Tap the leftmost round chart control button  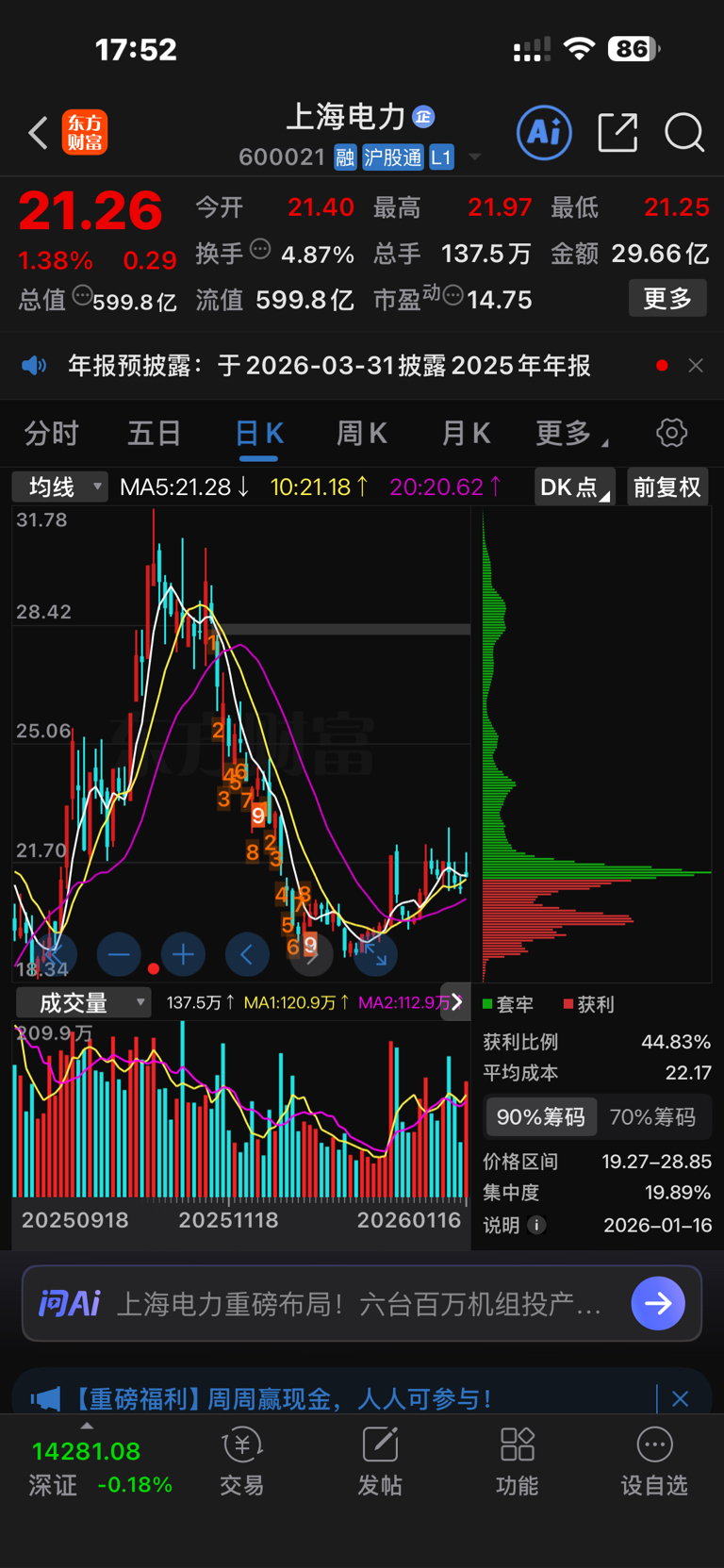pos(54,955)
